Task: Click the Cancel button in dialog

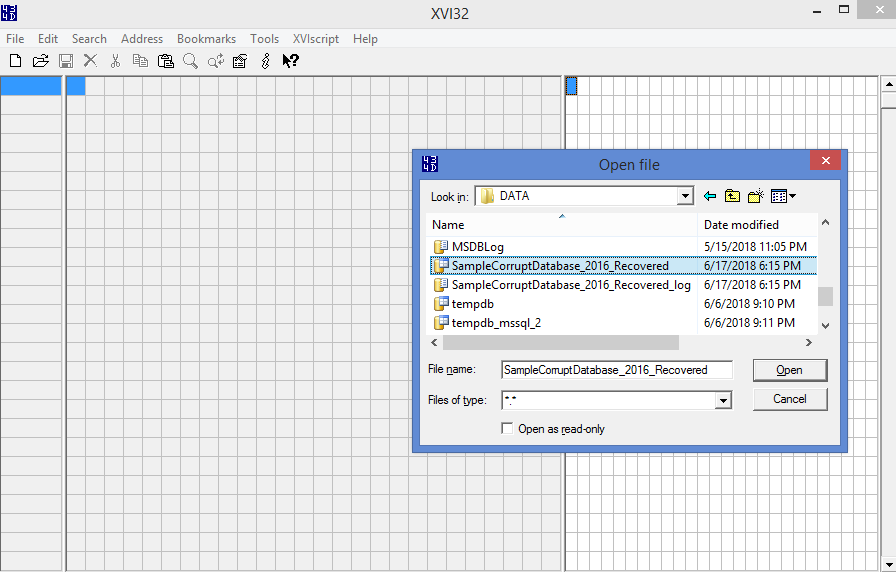Action: tap(790, 399)
